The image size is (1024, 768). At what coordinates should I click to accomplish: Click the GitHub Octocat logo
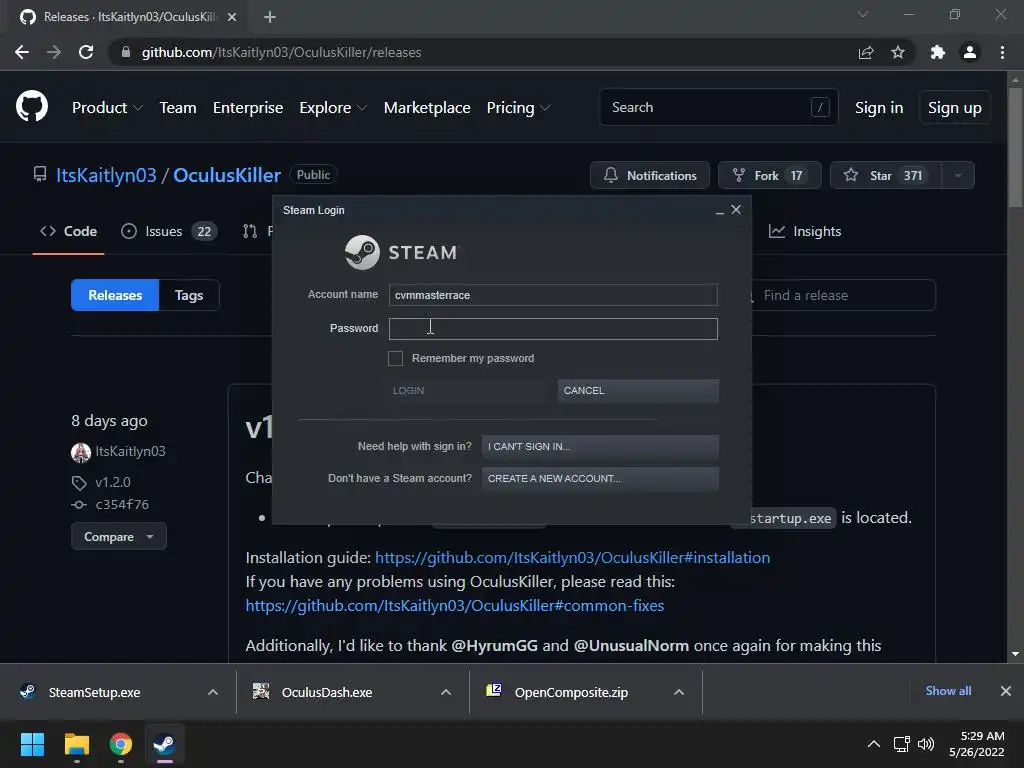click(x=32, y=106)
